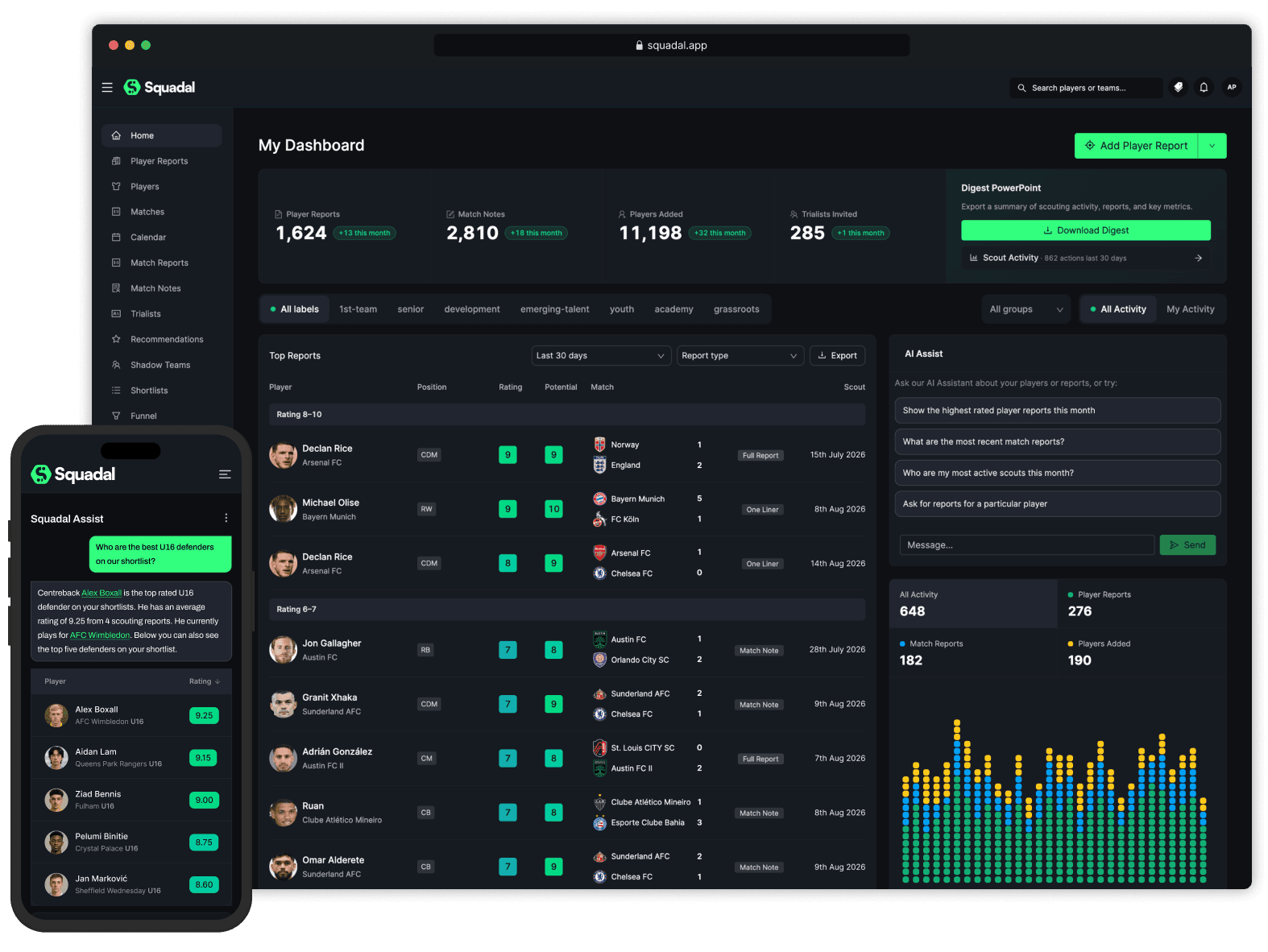Click Ask for reports for a particular player
This screenshot has height=952, width=1268.
1057,504
